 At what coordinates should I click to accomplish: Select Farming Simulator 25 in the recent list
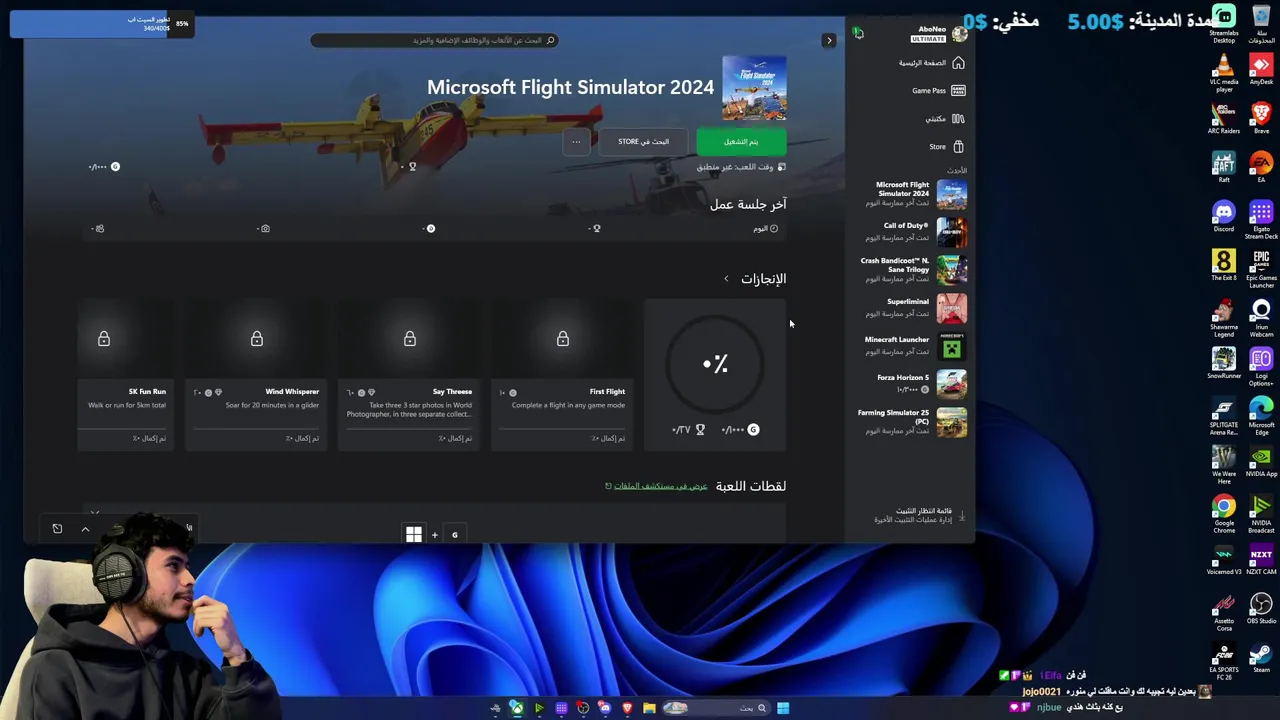pos(912,421)
